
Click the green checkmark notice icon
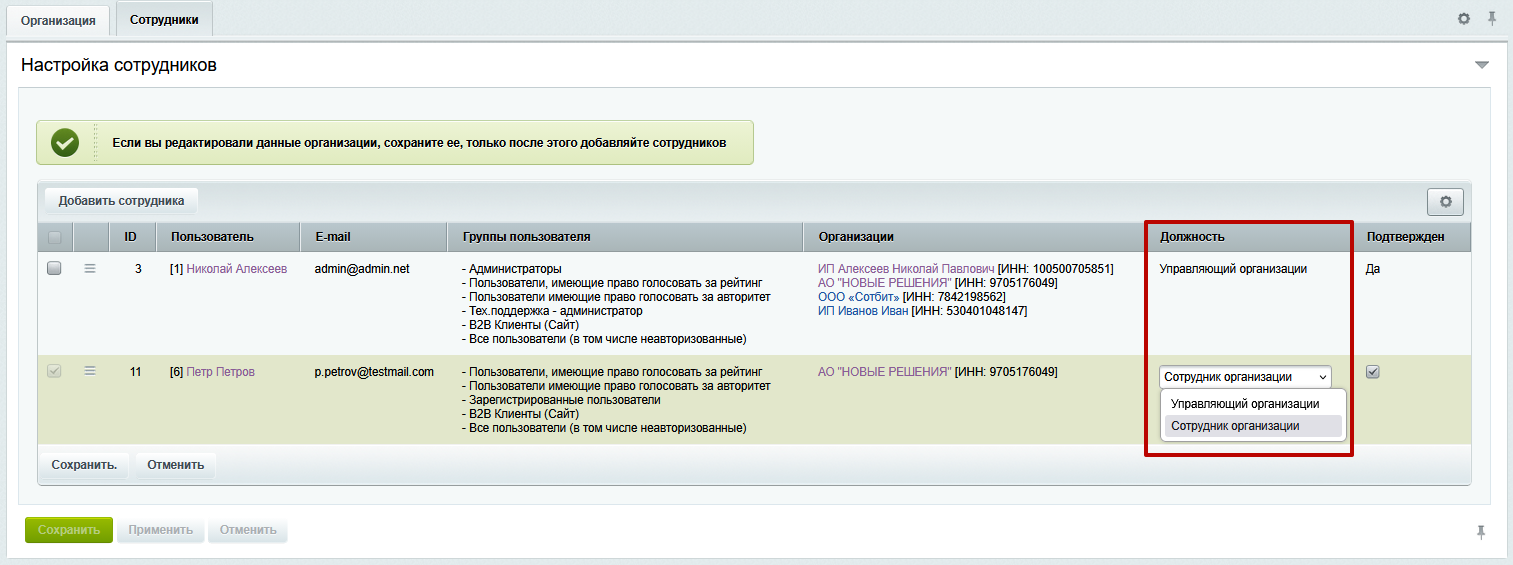tap(65, 143)
